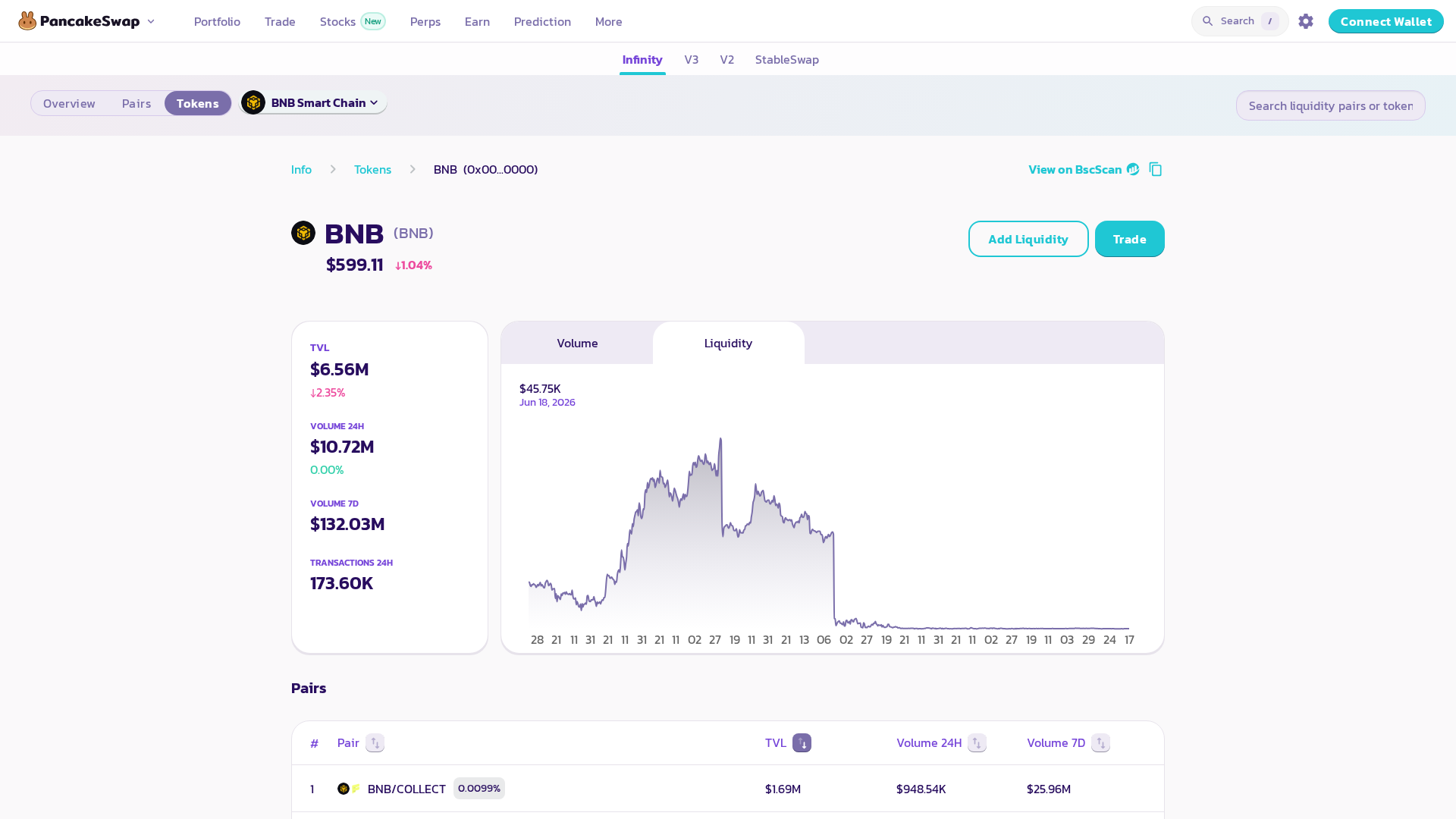Show the Liquidity chart tab
Image resolution: width=1456 pixels, height=819 pixels.
click(728, 343)
